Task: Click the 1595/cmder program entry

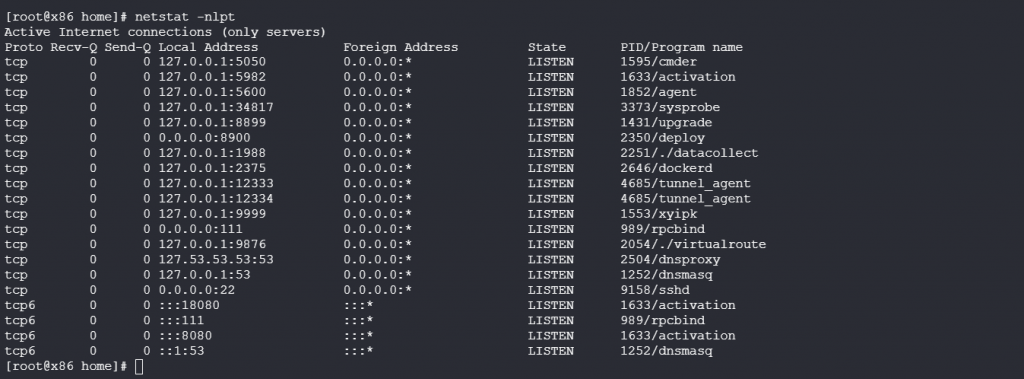Action: click(x=658, y=62)
